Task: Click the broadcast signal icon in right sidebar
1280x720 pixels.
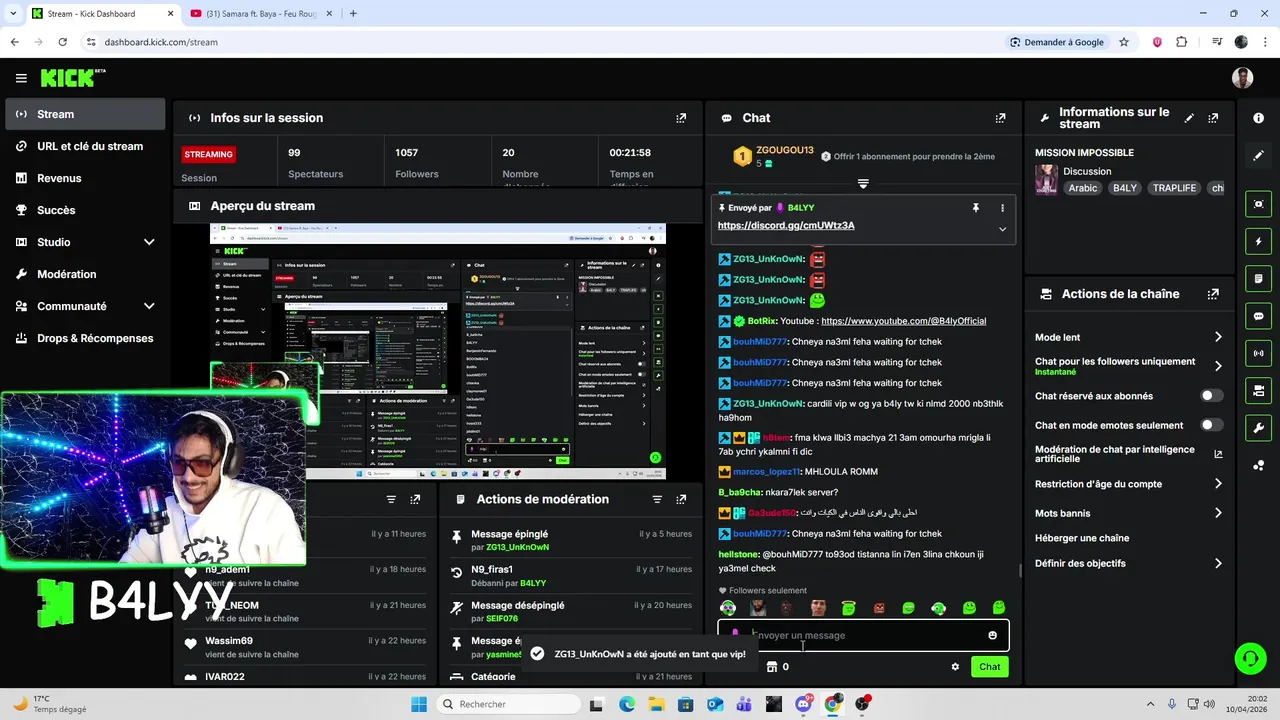Action: [x=1258, y=353]
